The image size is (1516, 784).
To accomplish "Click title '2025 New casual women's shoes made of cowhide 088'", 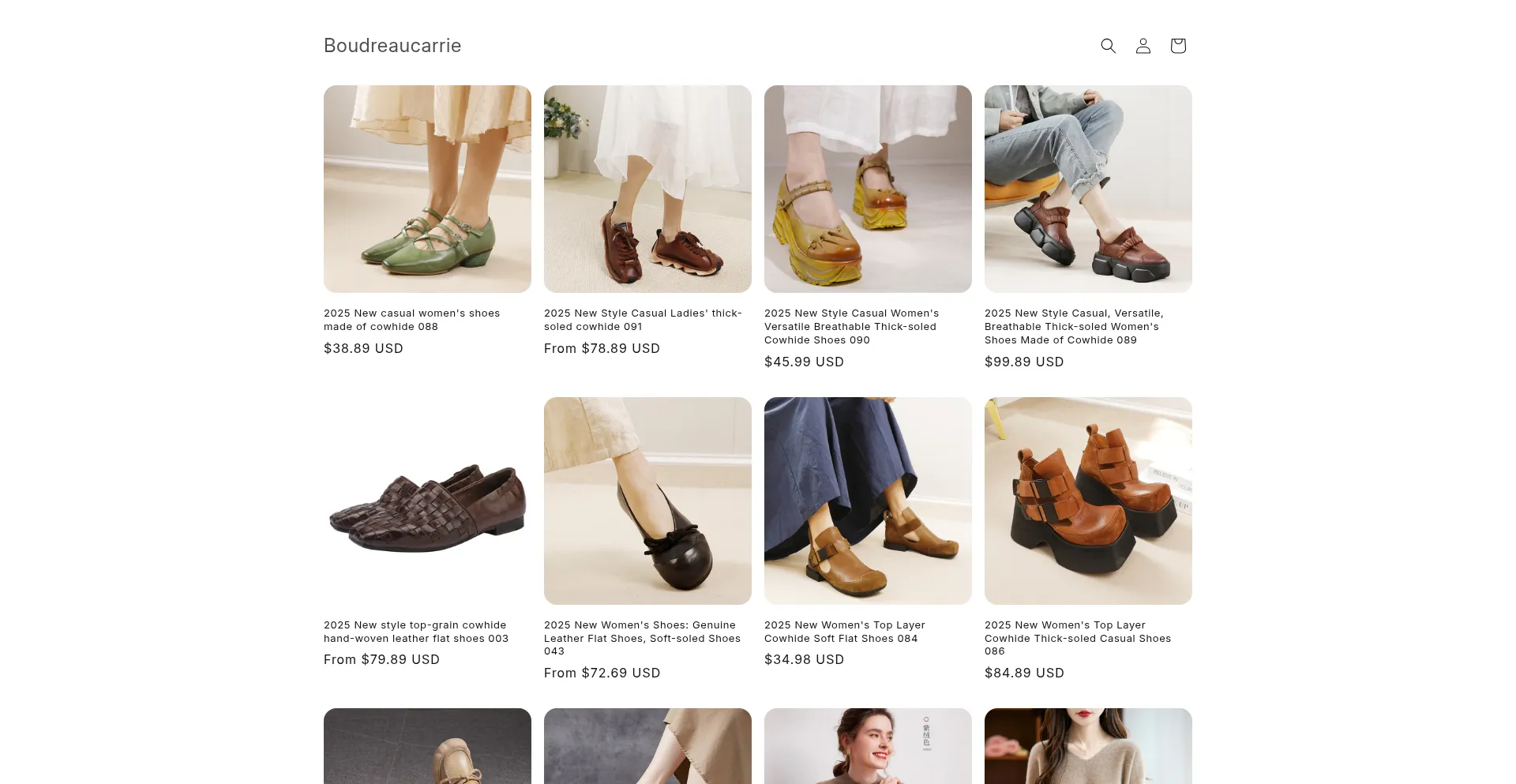I will (x=412, y=320).
